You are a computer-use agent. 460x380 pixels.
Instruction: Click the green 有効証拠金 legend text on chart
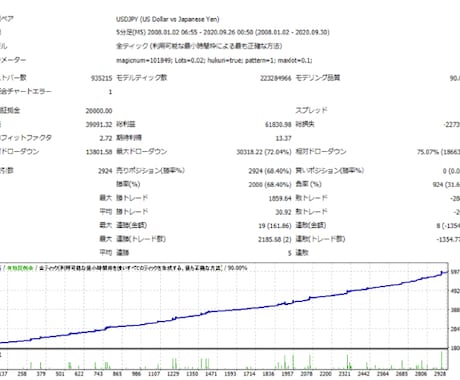coord(20,268)
